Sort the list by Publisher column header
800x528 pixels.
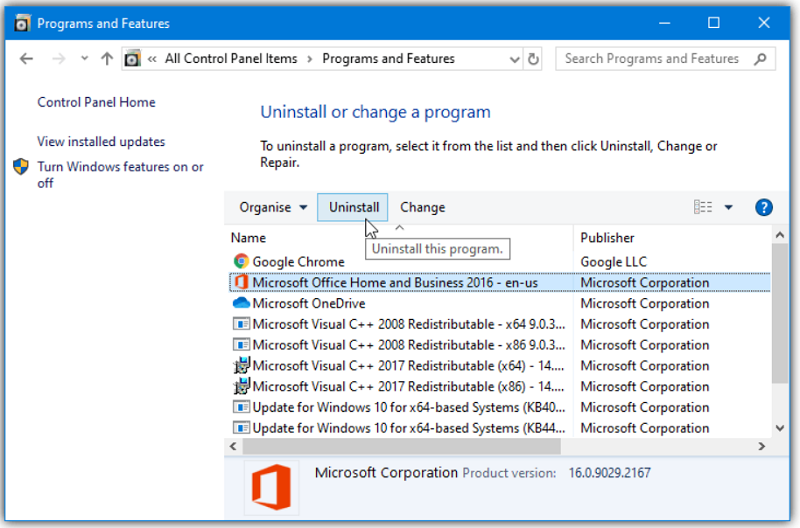pyautogui.click(x=607, y=238)
